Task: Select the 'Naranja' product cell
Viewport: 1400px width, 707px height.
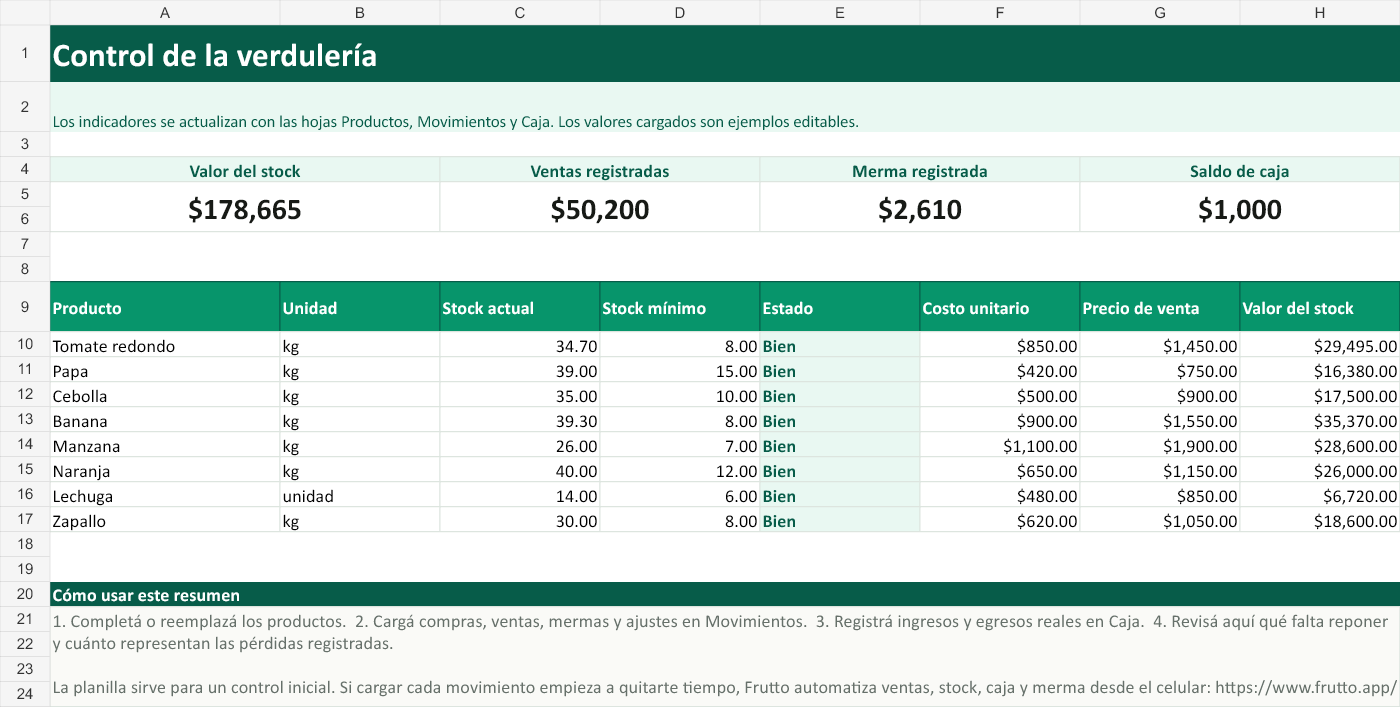Action: click(x=165, y=470)
